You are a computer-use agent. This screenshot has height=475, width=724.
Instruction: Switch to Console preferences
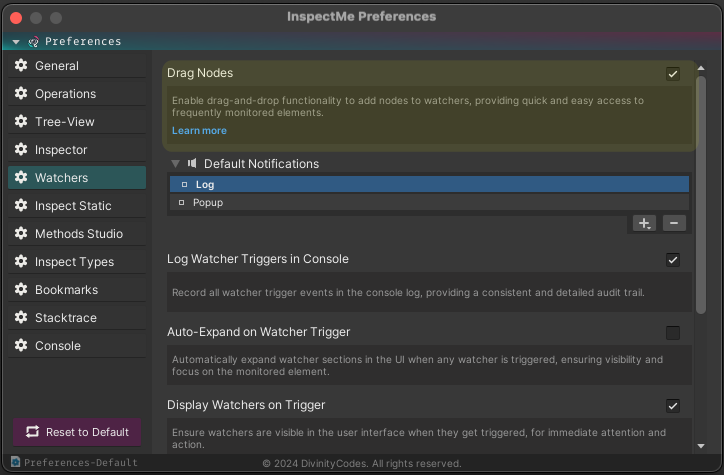[x=77, y=346]
